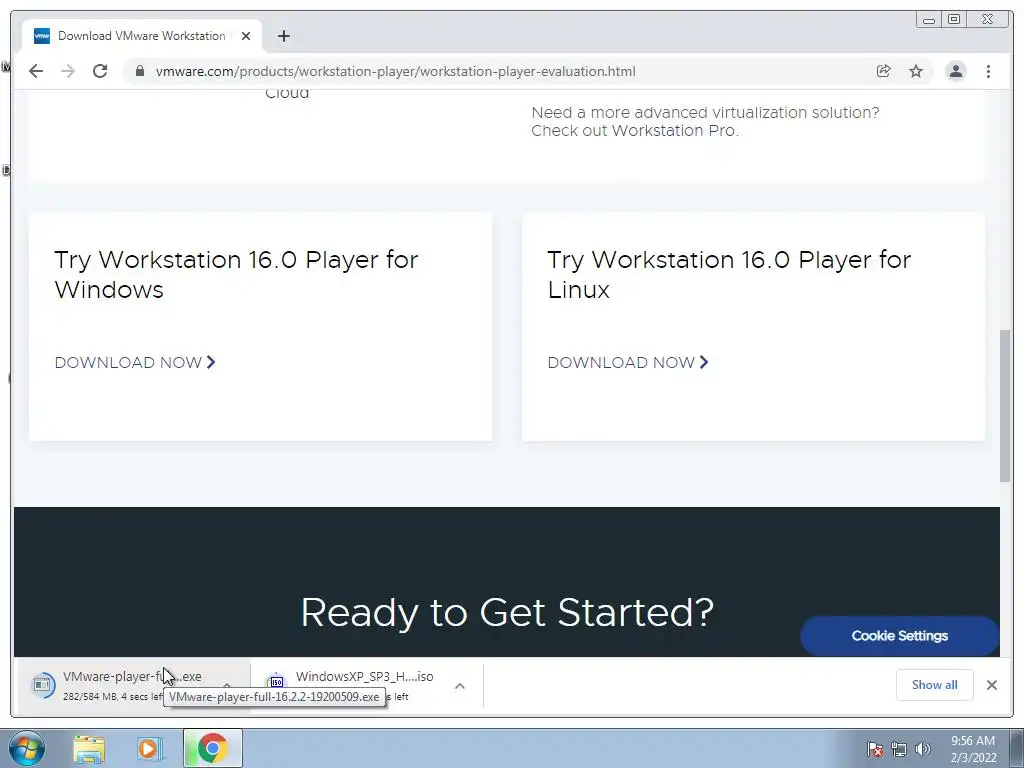The image size is (1024, 768).
Task: Download Now for Workstation Player Windows
Action: click(x=135, y=362)
